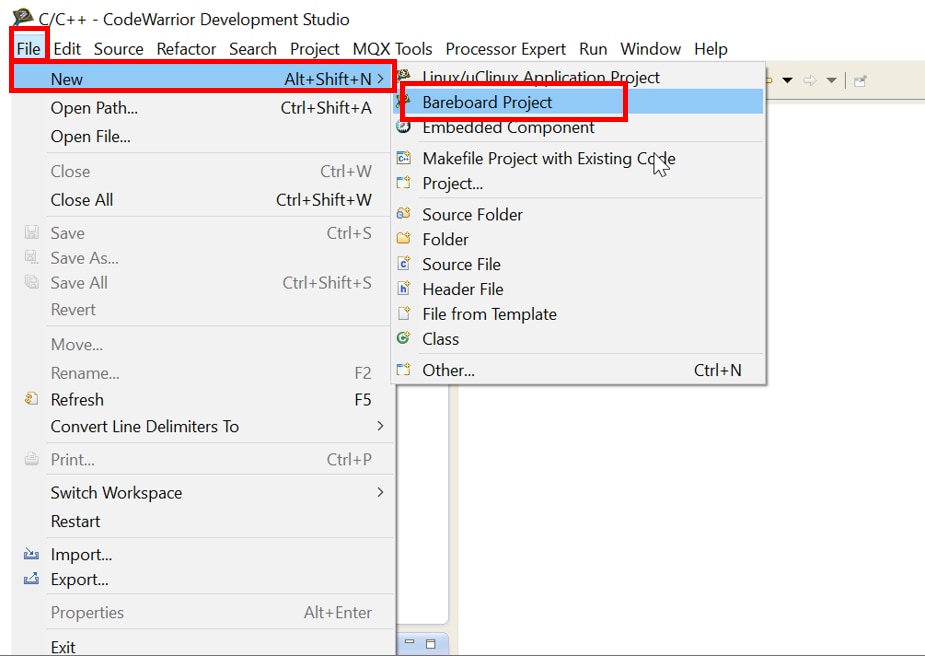The image size is (925, 659).
Task: Click the Makefile Project icon
Action: pos(404,158)
